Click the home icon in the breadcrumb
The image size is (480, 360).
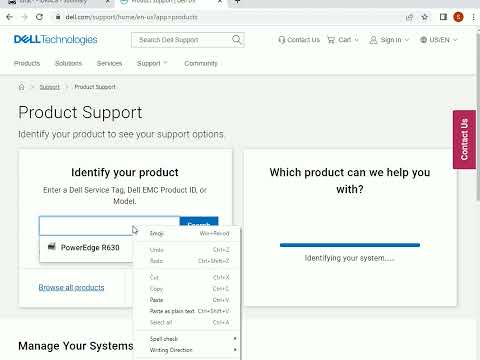pyautogui.click(x=22, y=87)
